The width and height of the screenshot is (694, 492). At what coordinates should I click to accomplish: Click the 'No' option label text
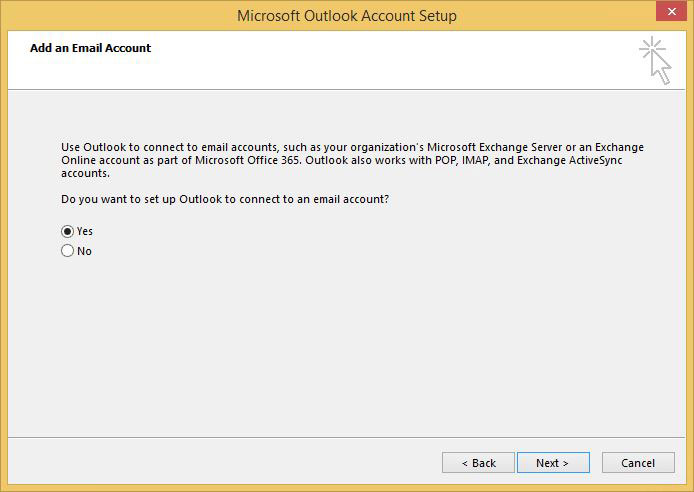(x=84, y=251)
